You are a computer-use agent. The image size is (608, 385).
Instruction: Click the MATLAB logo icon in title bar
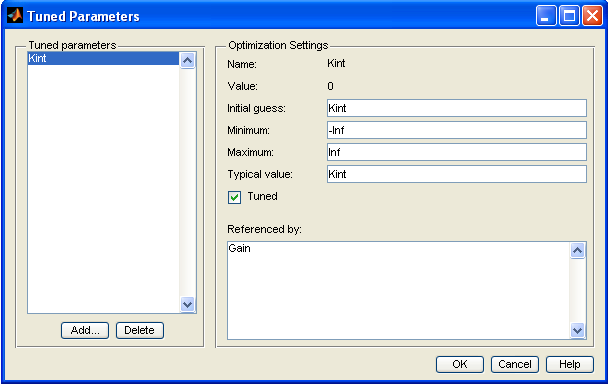15,16
